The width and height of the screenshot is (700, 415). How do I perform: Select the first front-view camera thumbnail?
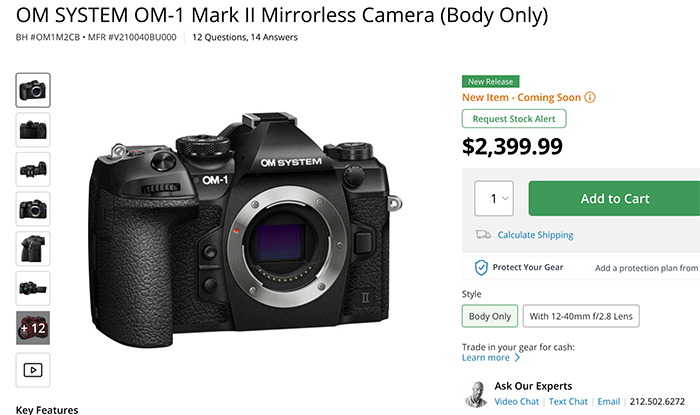33,90
